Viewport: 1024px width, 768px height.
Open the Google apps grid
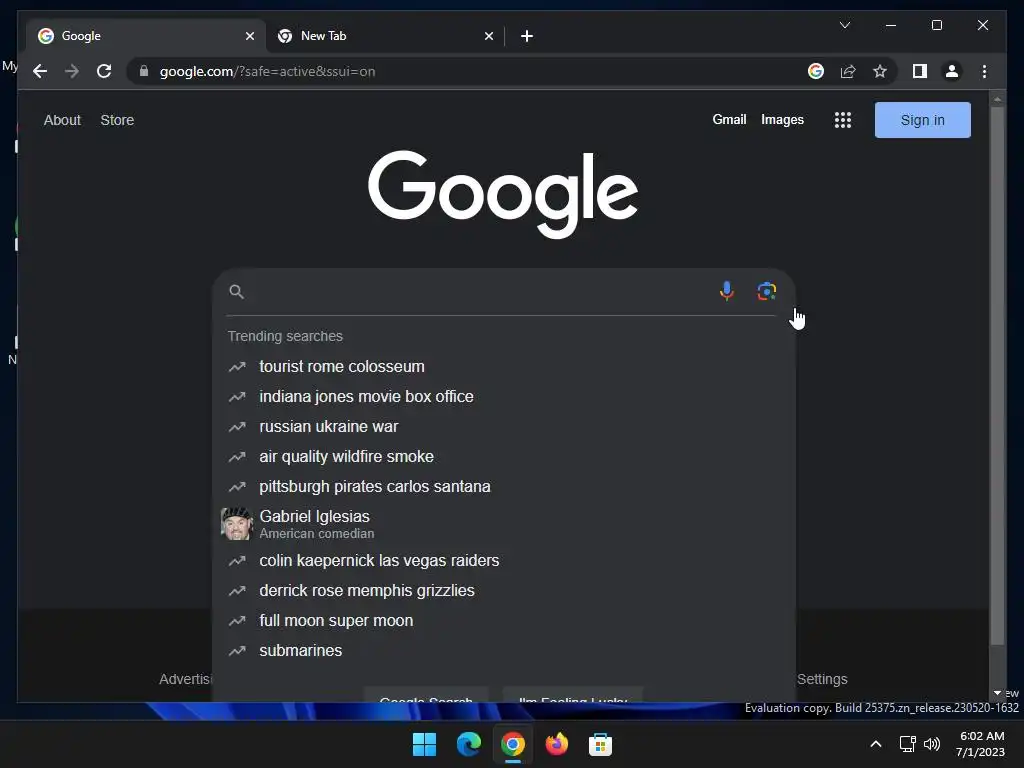(842, 120)
